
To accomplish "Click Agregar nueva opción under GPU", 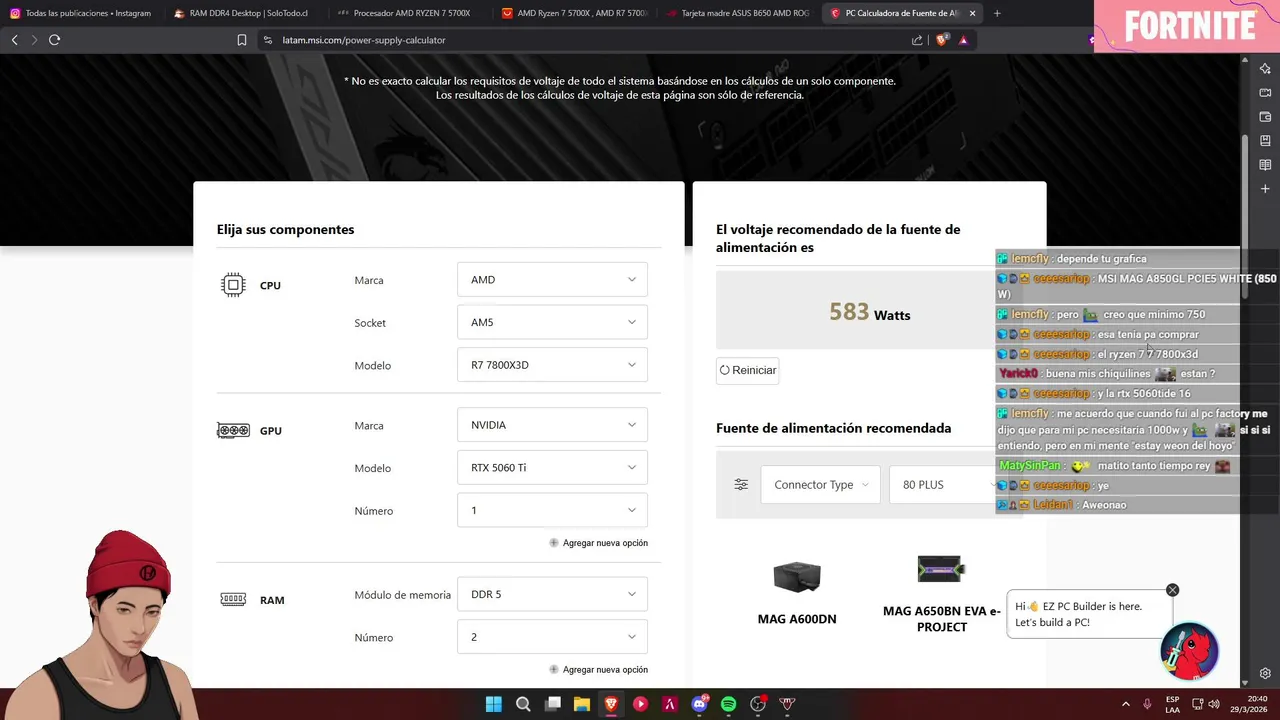I will pos(598,543).
